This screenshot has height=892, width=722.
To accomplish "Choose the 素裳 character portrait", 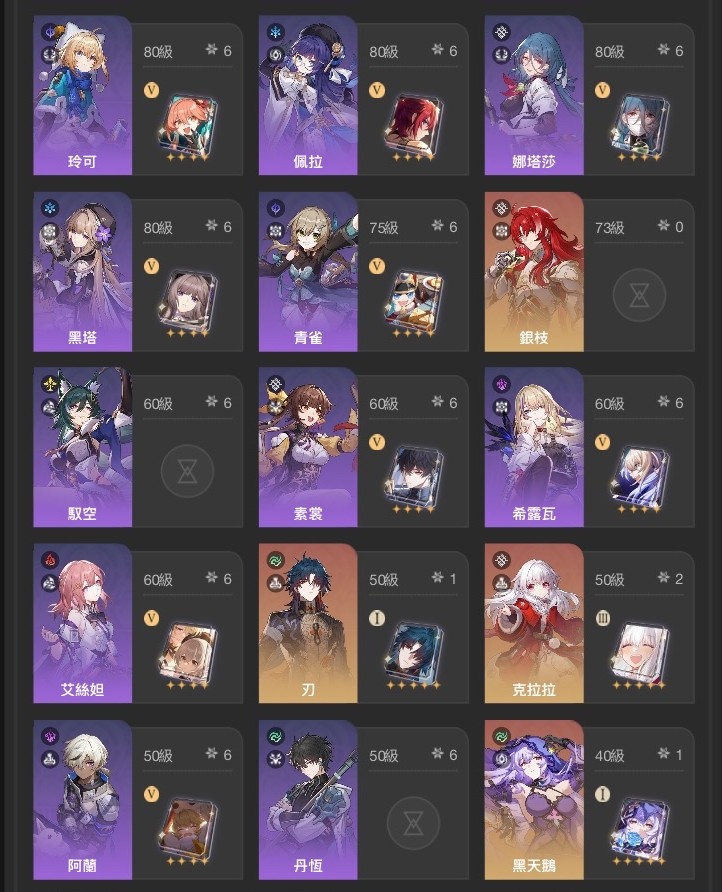I will click(x=308, y=447).
